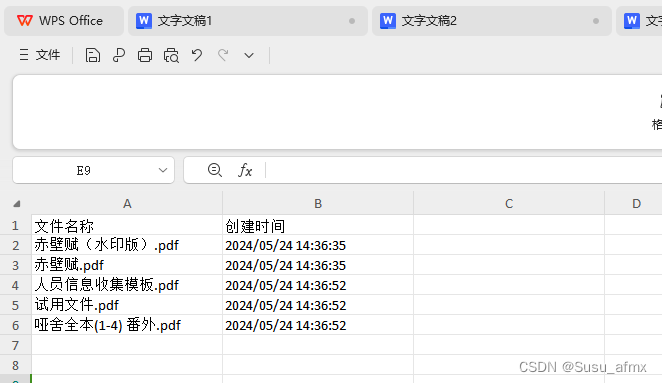
Task: Click the Undo arrow icon
Action: [x=197, y=55]
